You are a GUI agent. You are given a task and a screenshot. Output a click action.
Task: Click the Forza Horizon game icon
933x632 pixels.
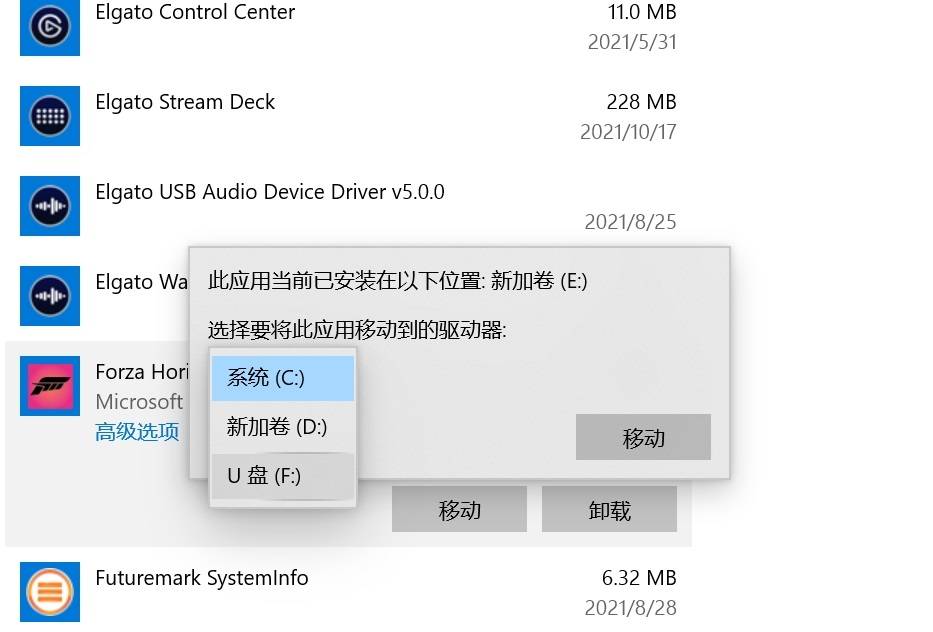pyautogui.click(x=50, y=386)
